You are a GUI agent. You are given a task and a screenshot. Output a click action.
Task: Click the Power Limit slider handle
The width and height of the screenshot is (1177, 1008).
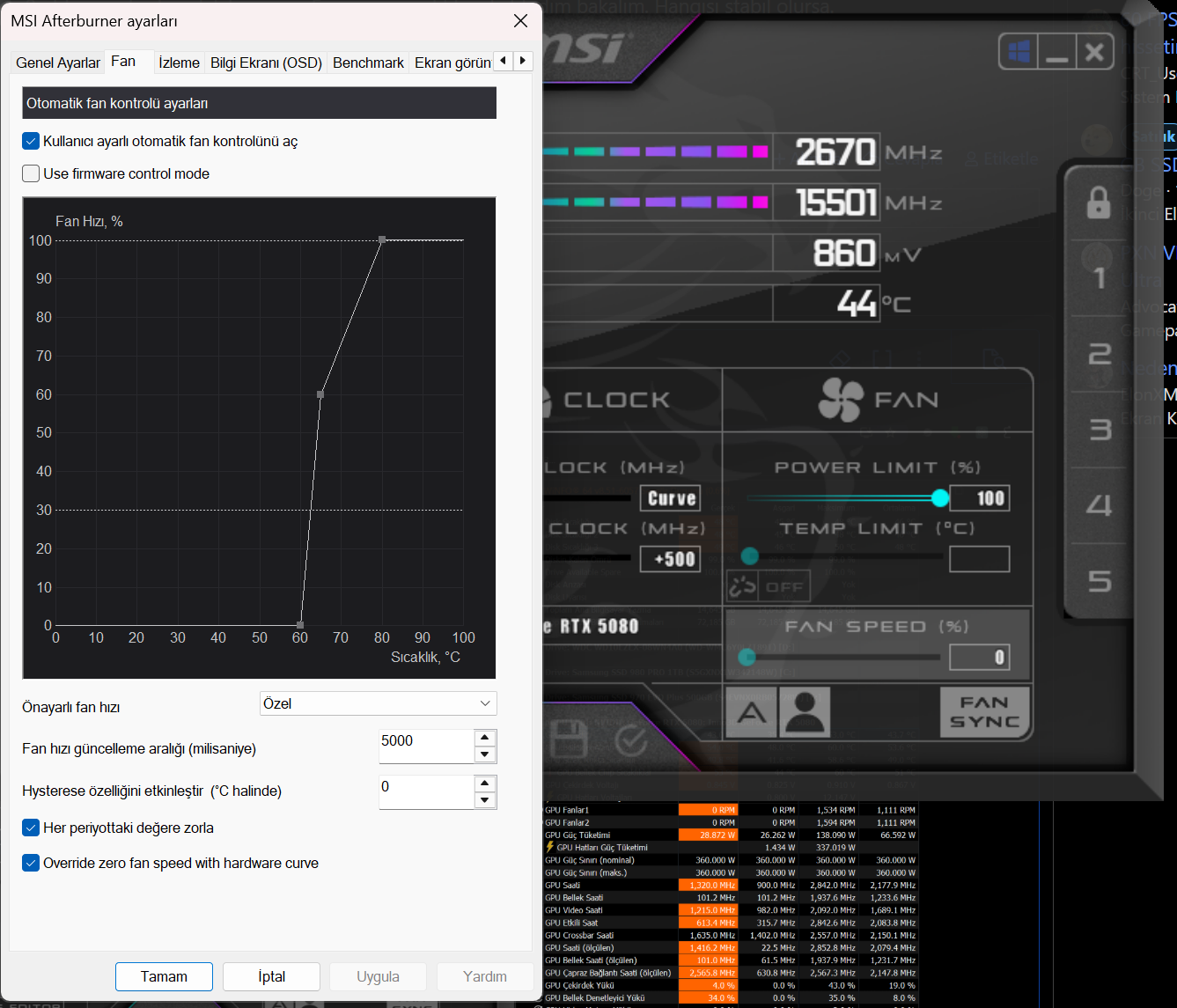[940, 498]
